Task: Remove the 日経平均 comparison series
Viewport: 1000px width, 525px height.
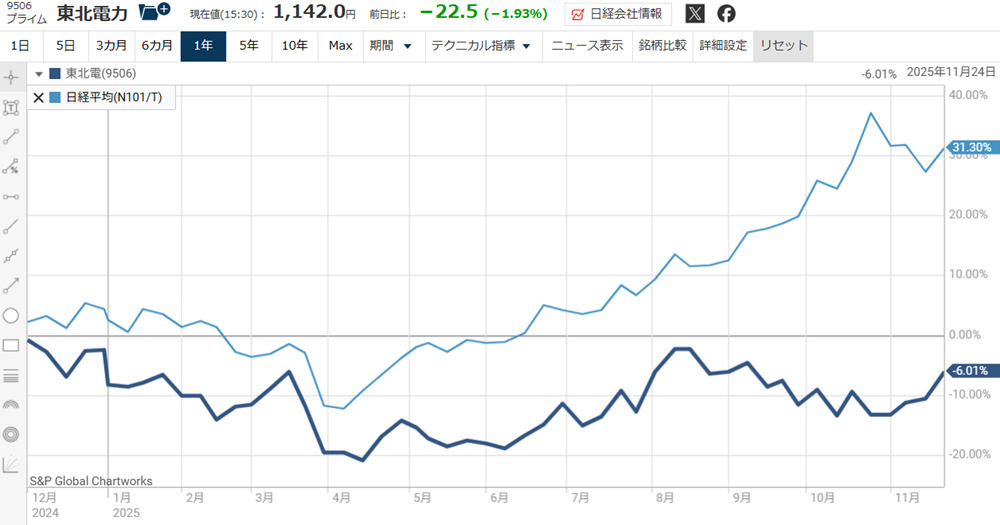Action: [39, 97]
